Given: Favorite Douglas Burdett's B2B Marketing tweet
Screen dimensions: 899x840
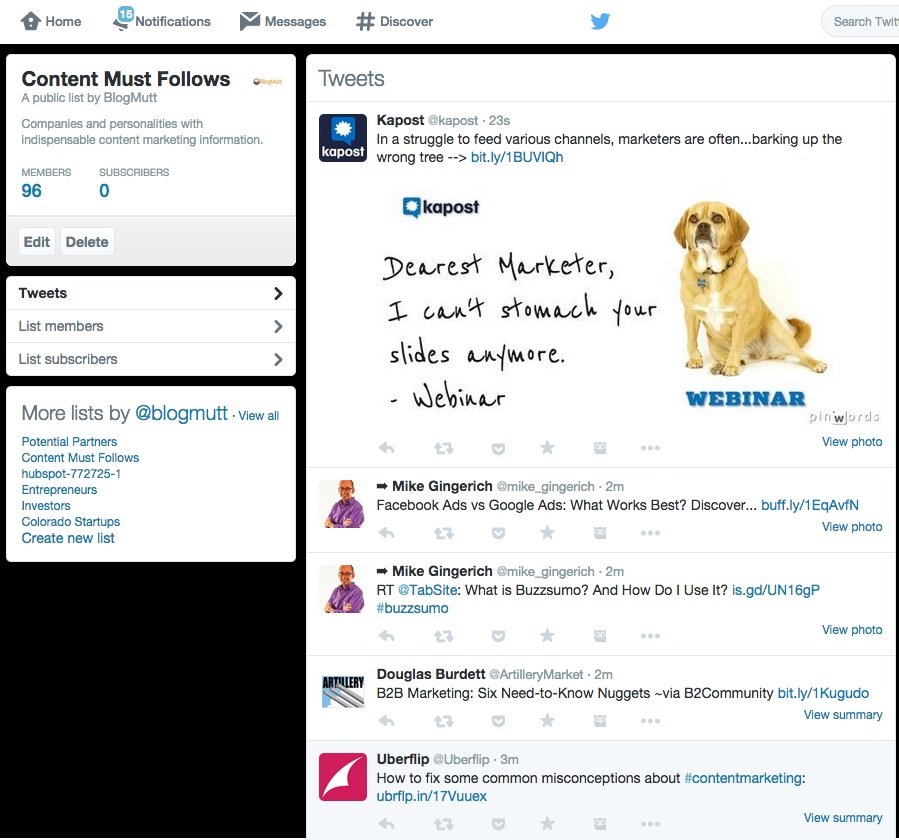Looking at the screenshot, I should (548, 720).
